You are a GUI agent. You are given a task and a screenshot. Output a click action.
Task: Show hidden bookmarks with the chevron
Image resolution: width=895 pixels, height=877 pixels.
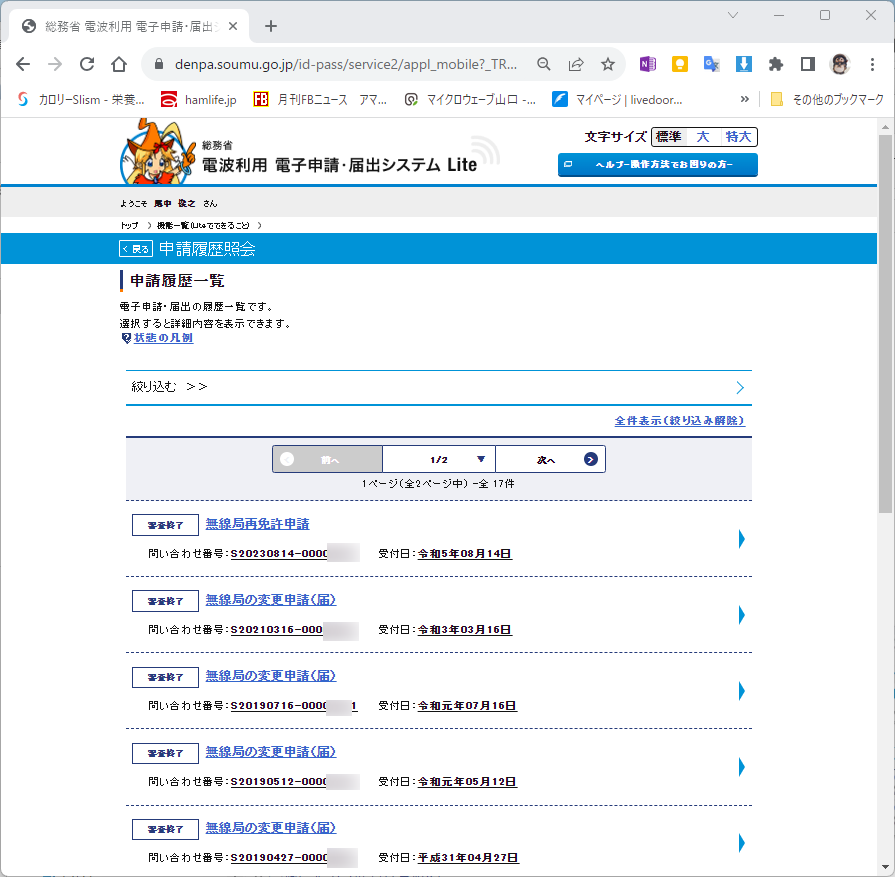(x=744, y=99)
